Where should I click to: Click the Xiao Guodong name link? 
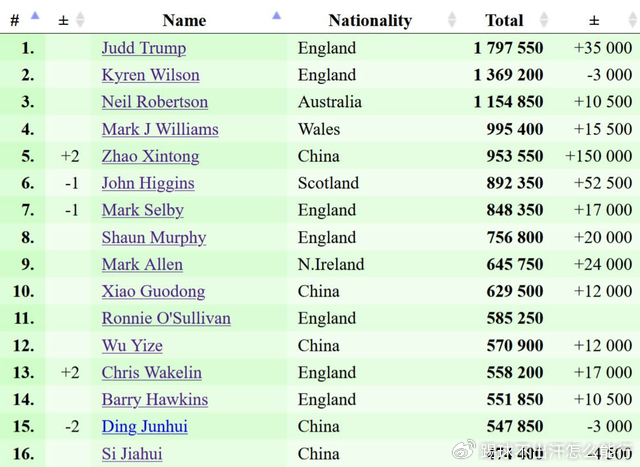[153, 291]
